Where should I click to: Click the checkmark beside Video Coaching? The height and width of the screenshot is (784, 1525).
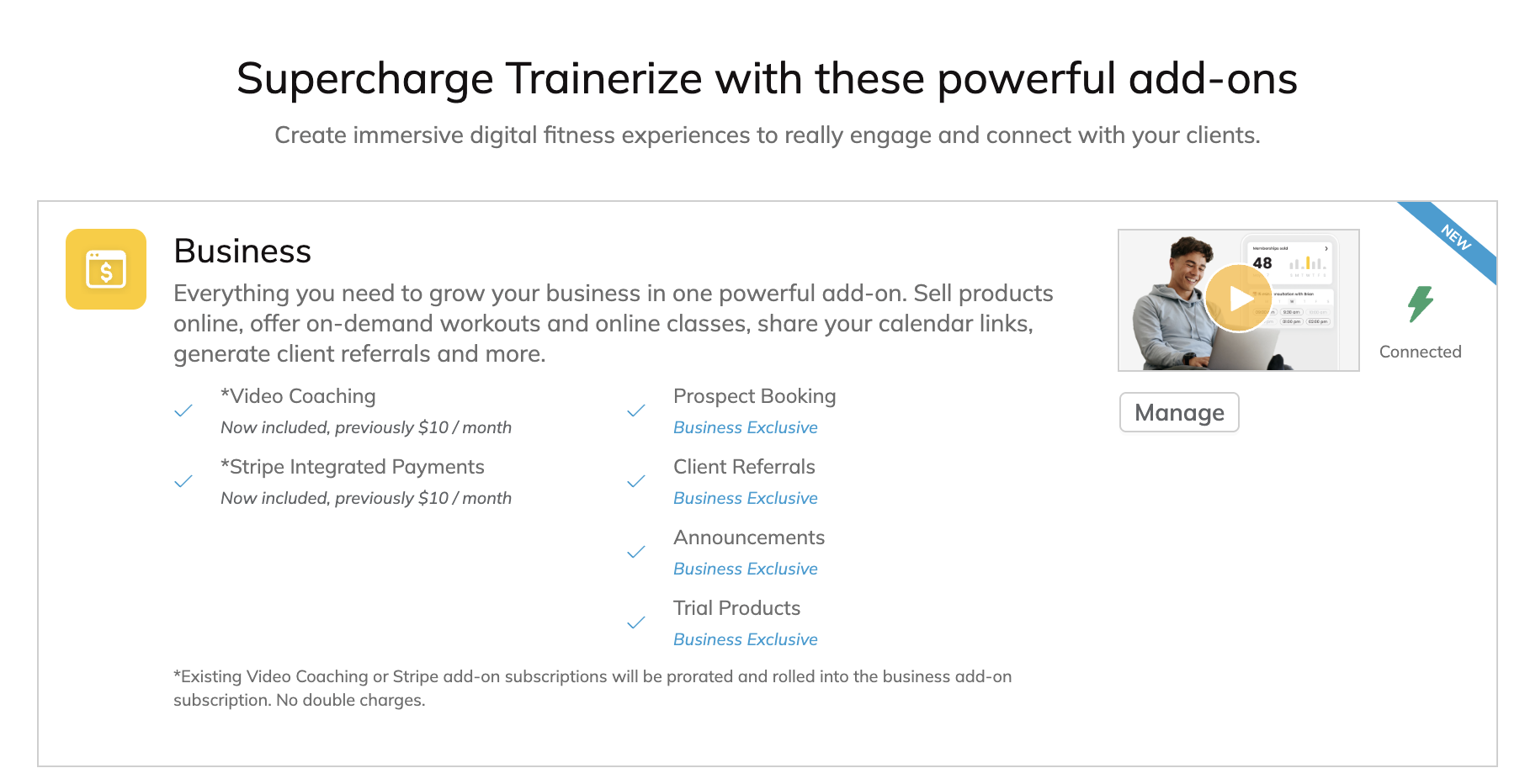[183, 411]
